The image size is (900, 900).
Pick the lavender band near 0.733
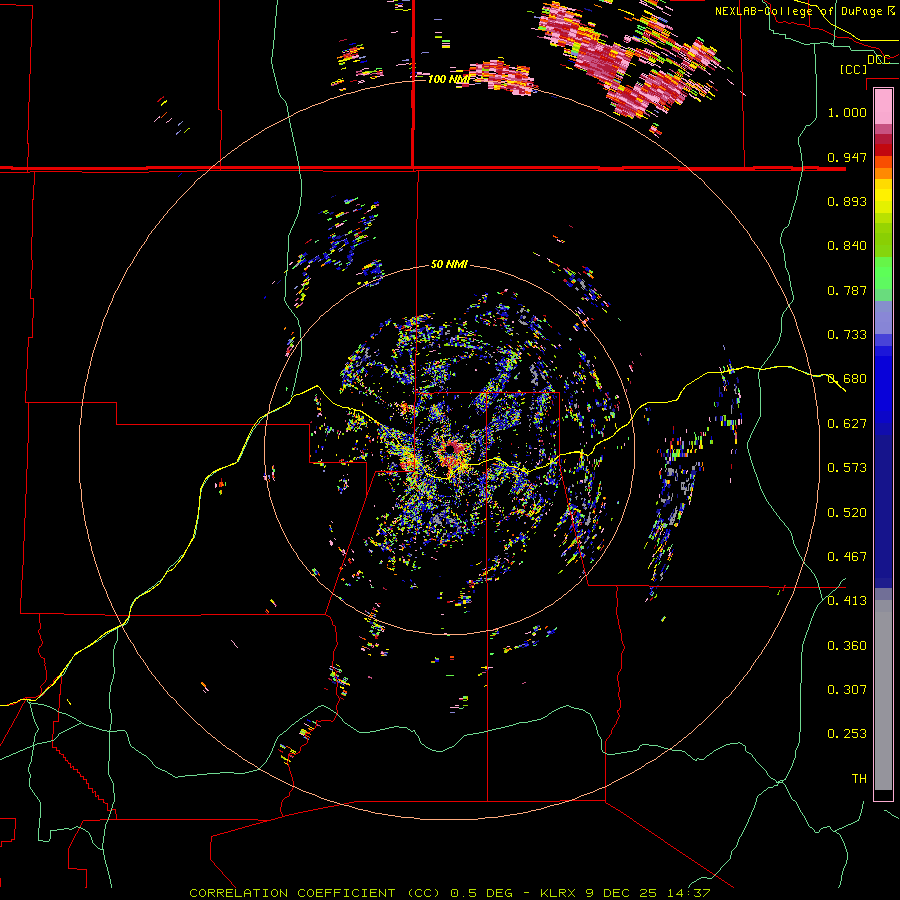[x=883, y=317]
